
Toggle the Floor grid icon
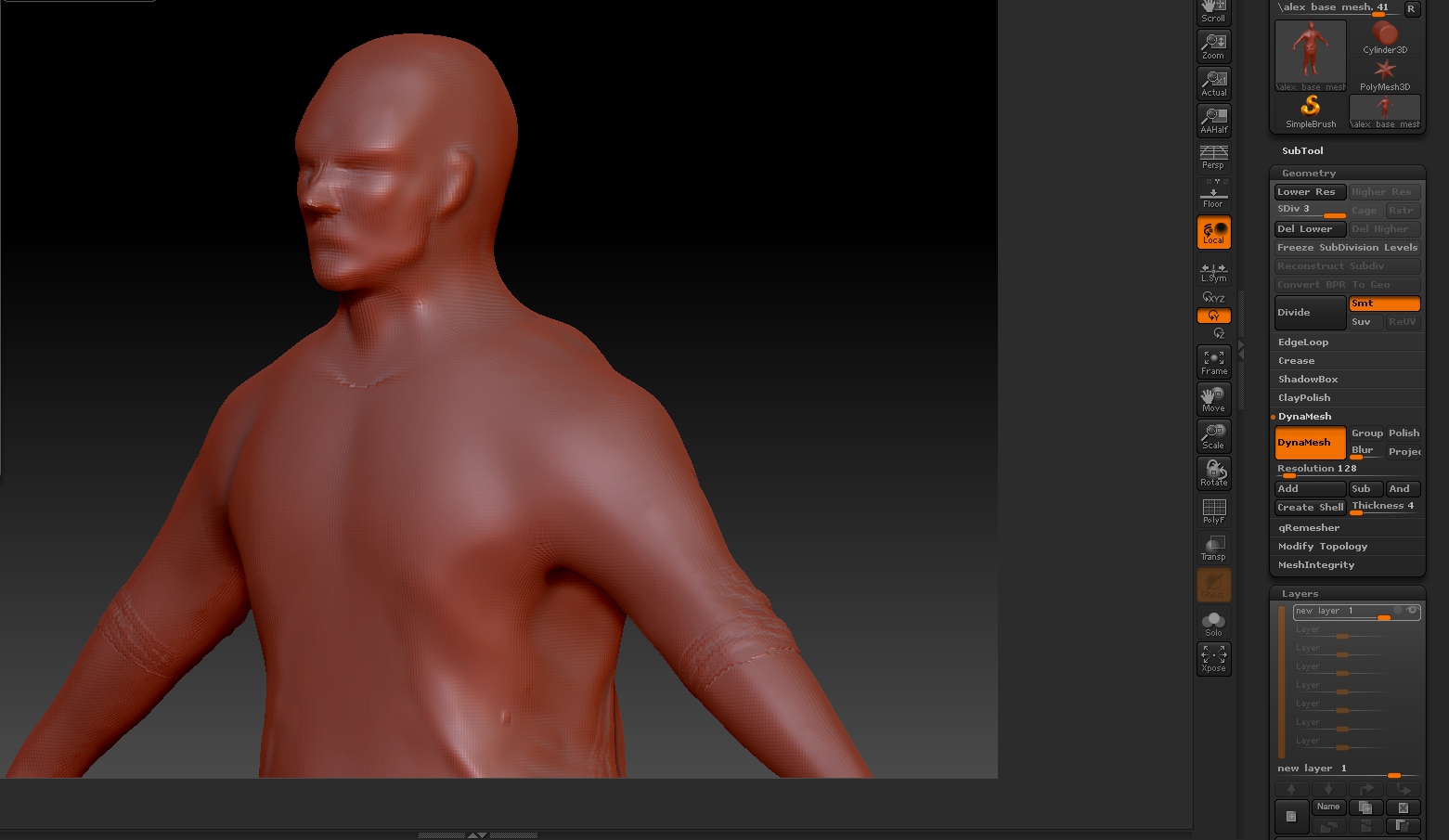click(x=1213, y=191)
